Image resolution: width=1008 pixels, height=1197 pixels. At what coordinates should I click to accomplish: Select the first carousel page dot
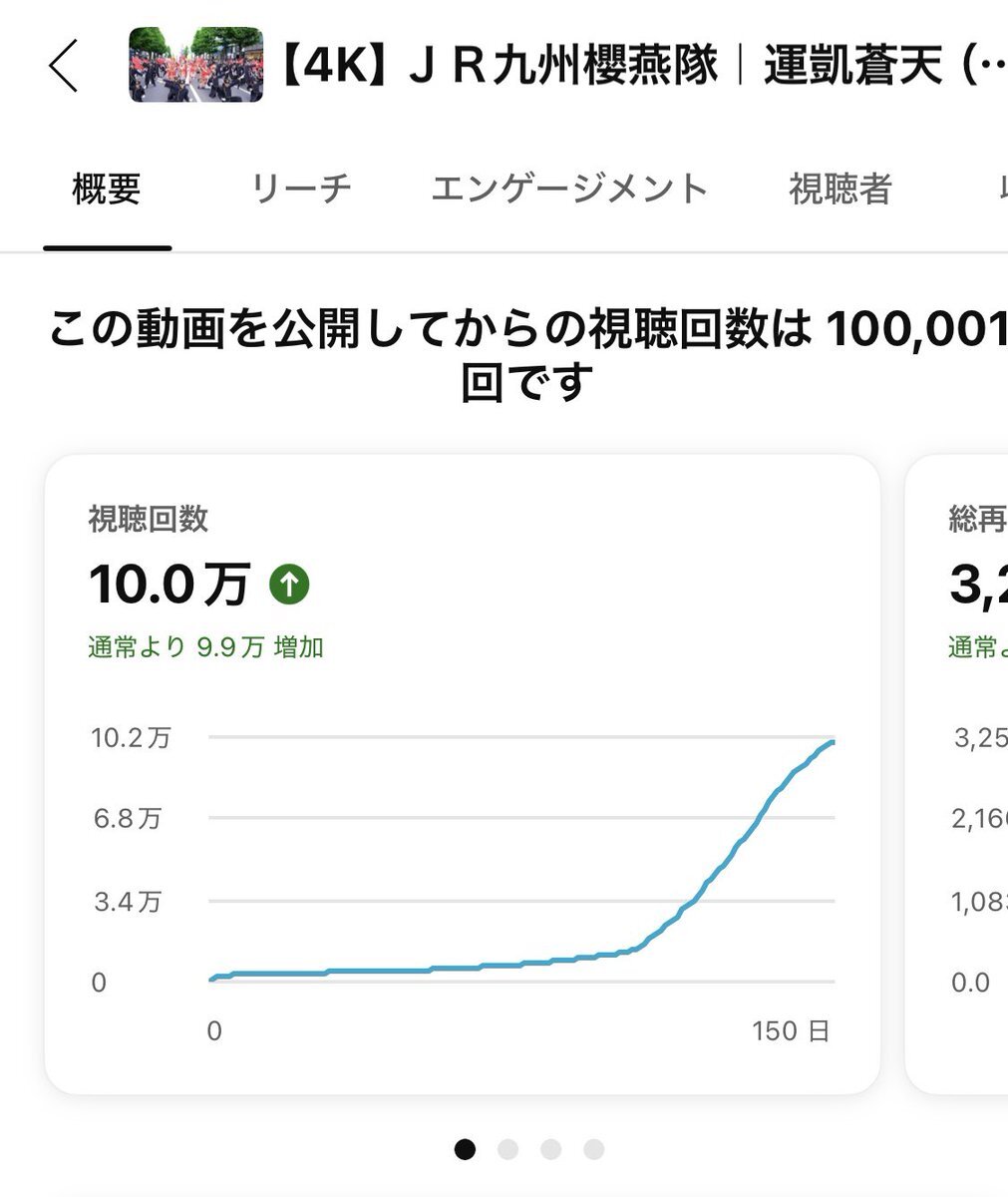coord(465,1149)
